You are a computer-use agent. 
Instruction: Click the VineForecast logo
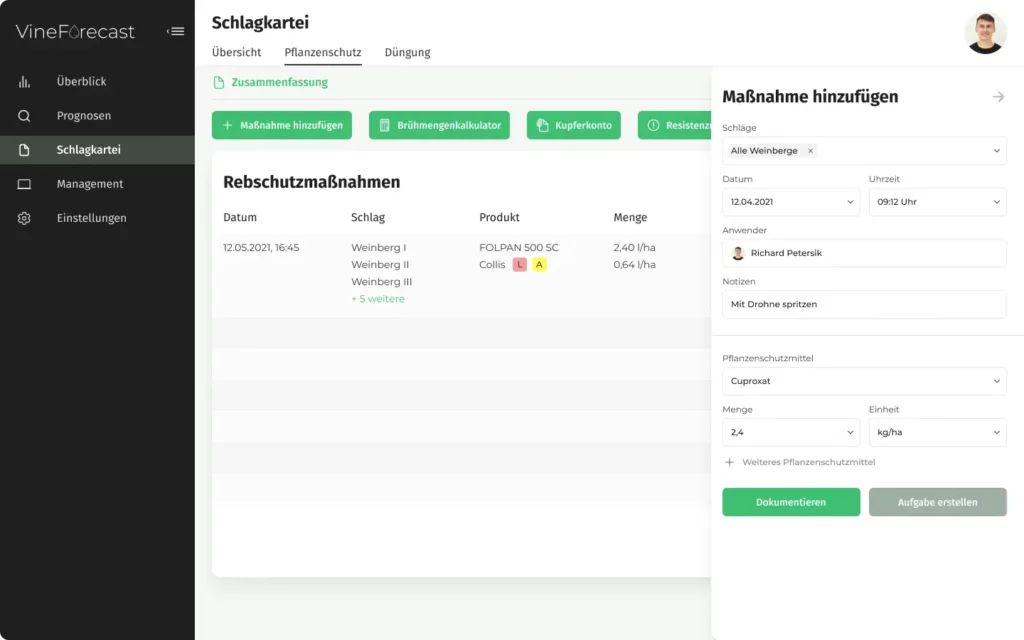[75, 31]
